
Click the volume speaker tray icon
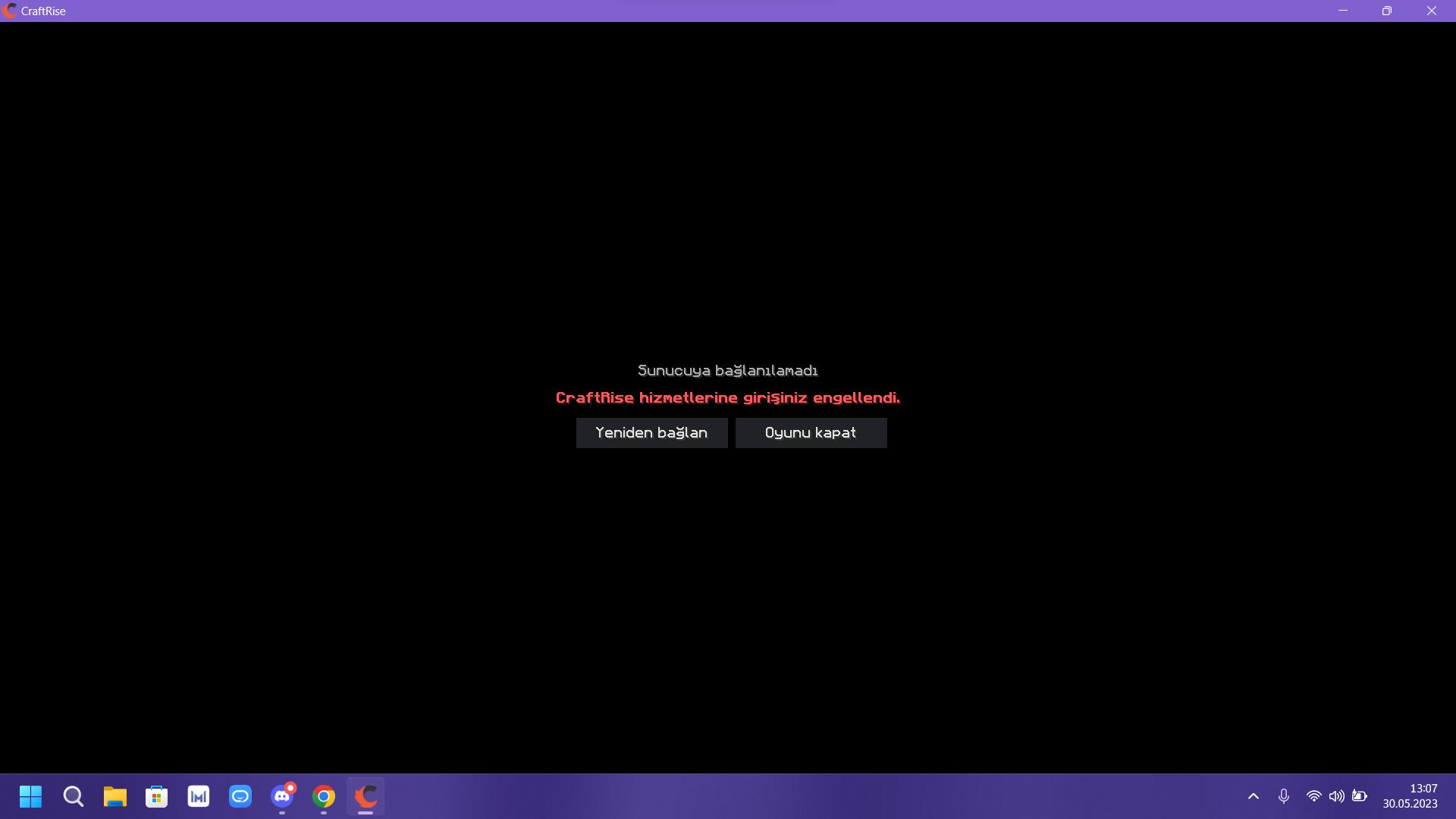[1336, 796]
